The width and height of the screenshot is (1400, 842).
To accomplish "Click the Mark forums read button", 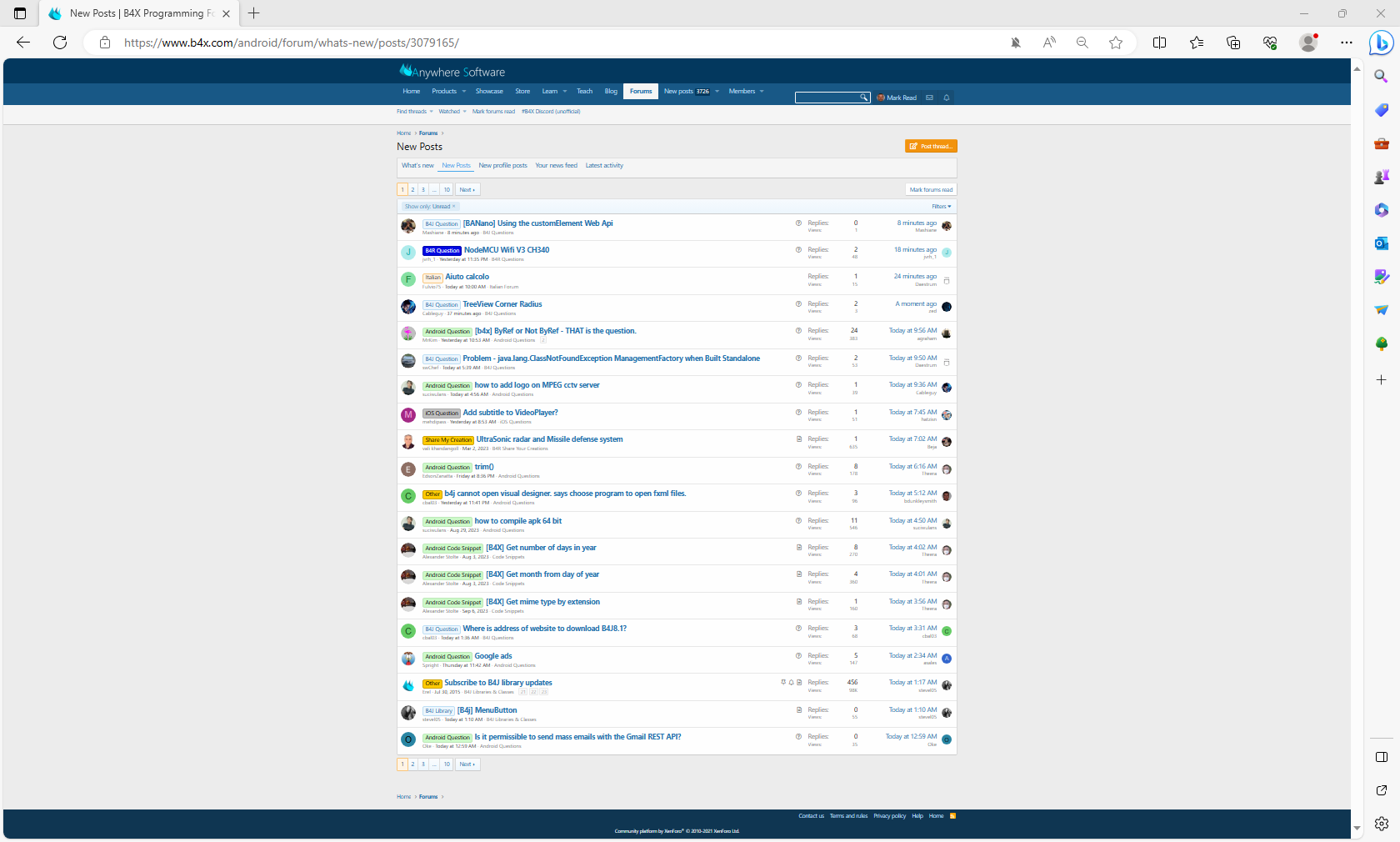I will tap(931, 190).
